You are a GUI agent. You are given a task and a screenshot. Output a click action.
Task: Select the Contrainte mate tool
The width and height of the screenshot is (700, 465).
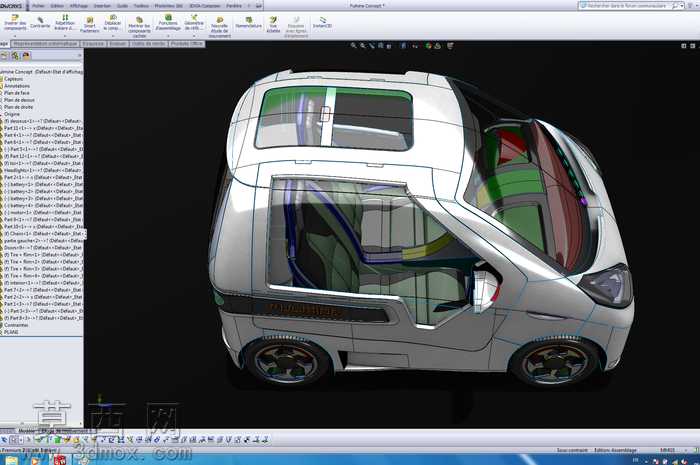(40, 23)
